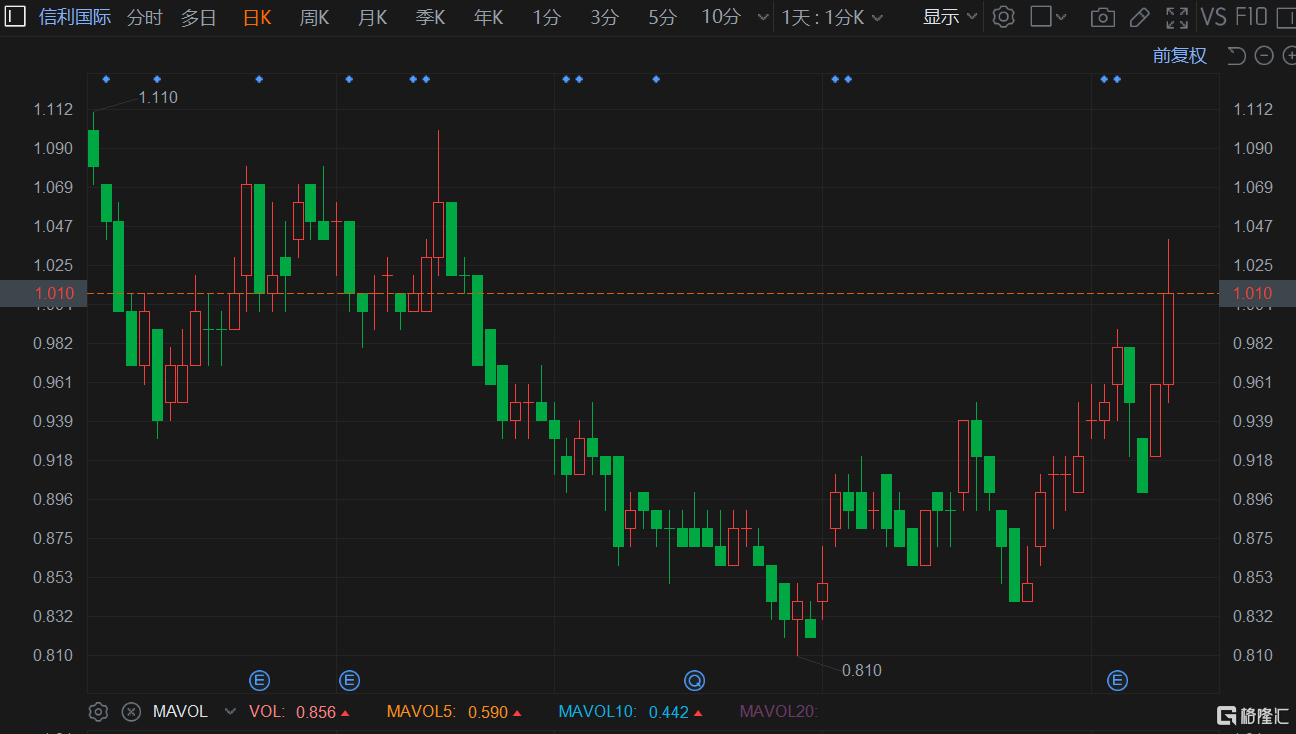
Task: Switch to the 分时 intraday tab
Action: [x=143, y=16]
